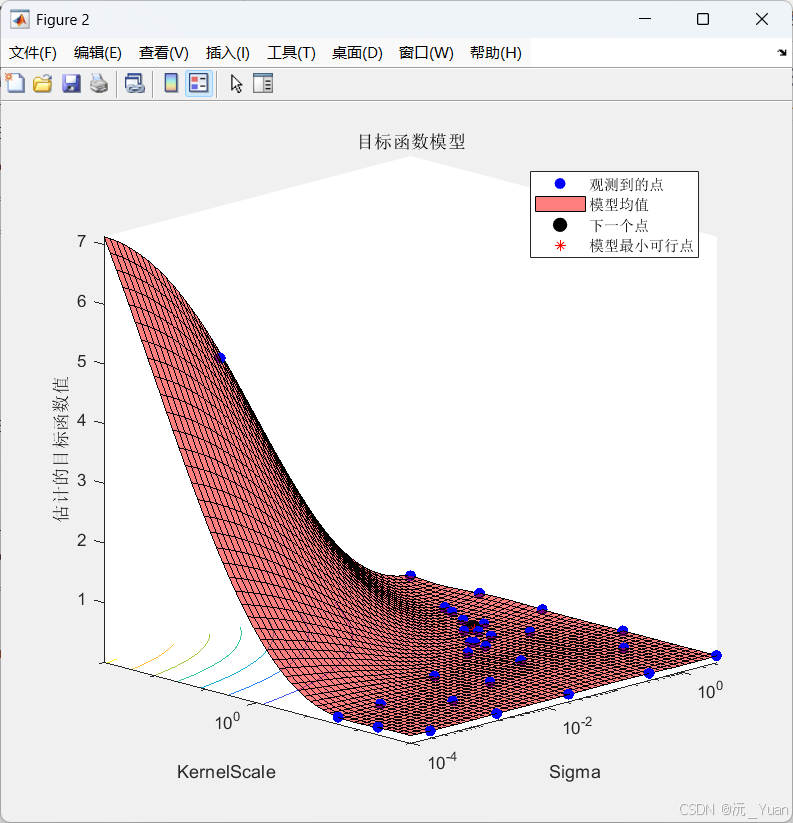Click the Sigma axis label
793x823 pixels.
[x=575, y=772]
